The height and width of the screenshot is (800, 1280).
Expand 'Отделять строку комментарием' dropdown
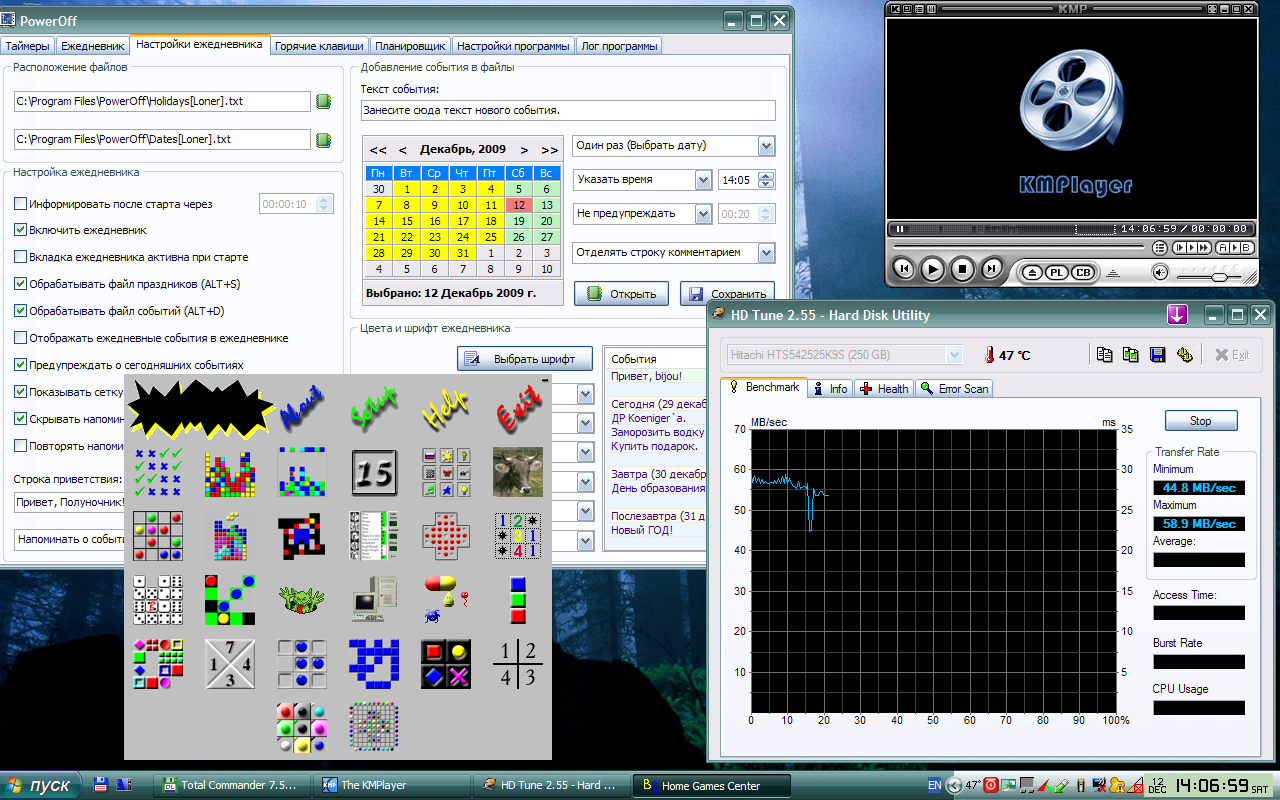tap(766, 253)
